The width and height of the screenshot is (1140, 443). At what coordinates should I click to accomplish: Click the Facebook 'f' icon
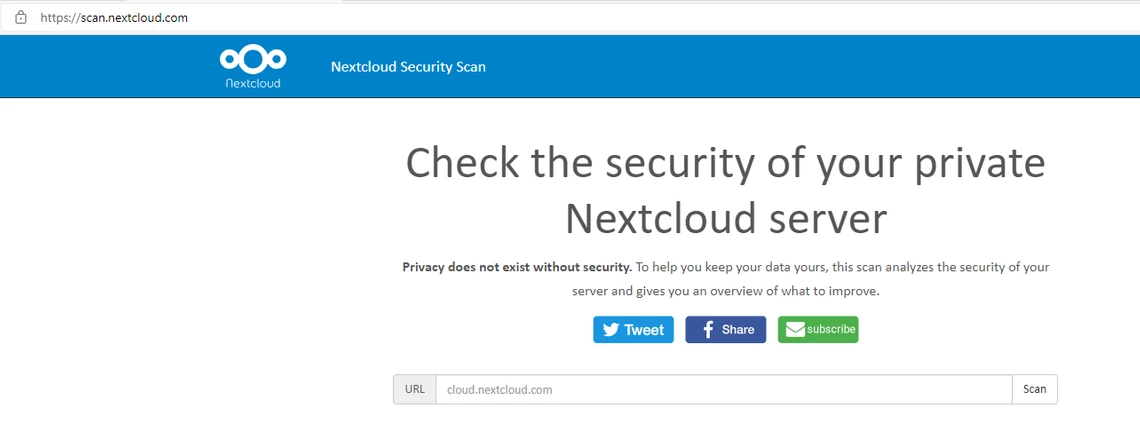tap(706, 330)
